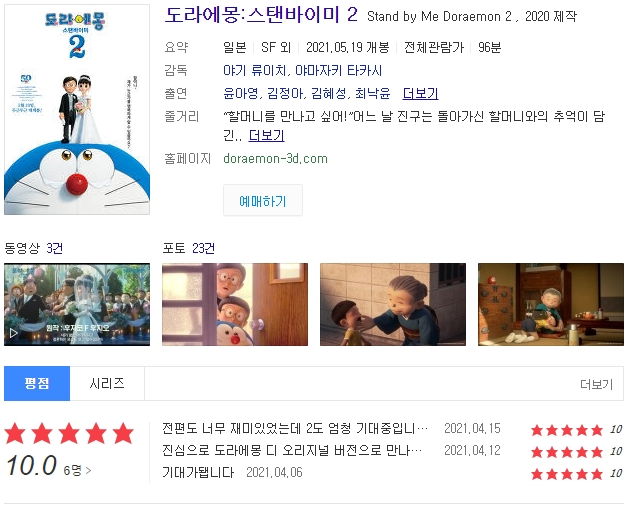Open director 야마자키 타카시's page

click(338, 71)
